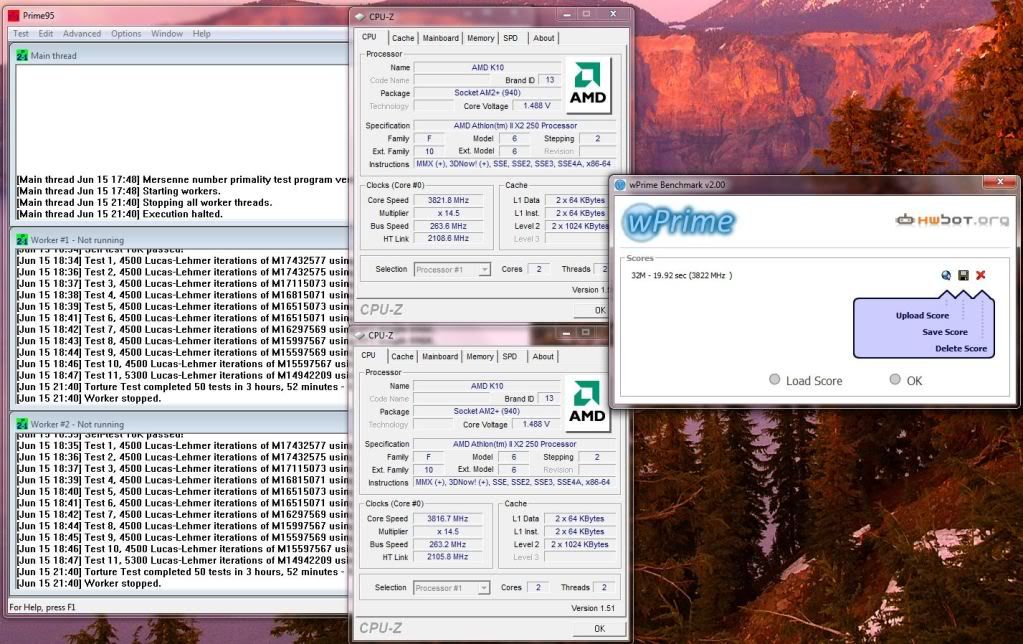Open Processor #1 dropdown in upper CPU-Z
Image resolution: width=1023 pixels, height=644 pixels.
[x=452, y=269]
